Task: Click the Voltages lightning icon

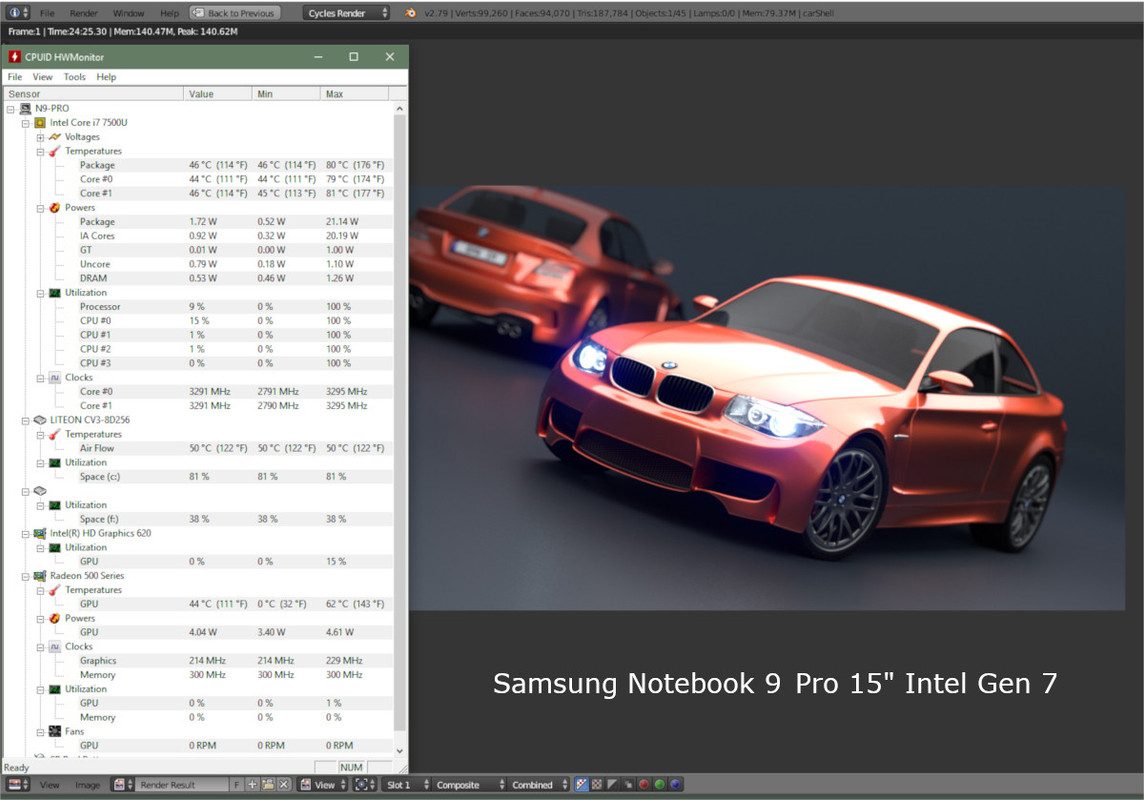Action: coord(55,137)
